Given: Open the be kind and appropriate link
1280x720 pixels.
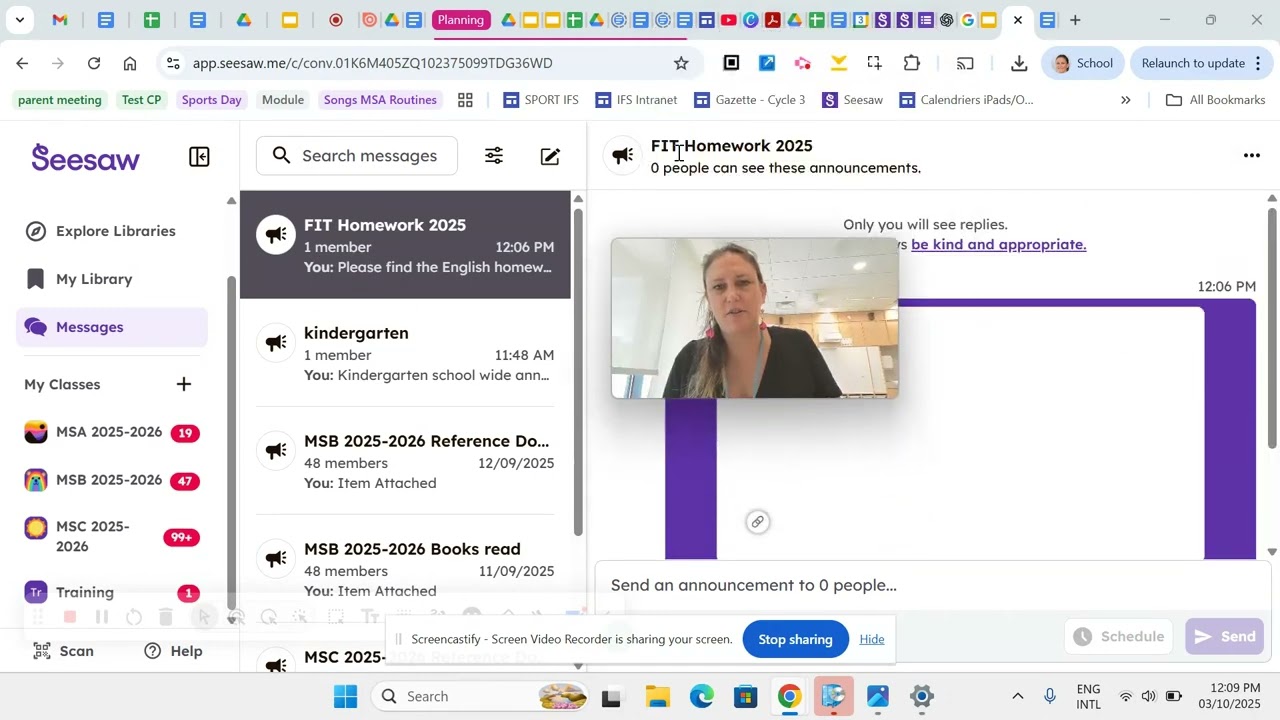Looking at the screenshot, I should point(998,244).
